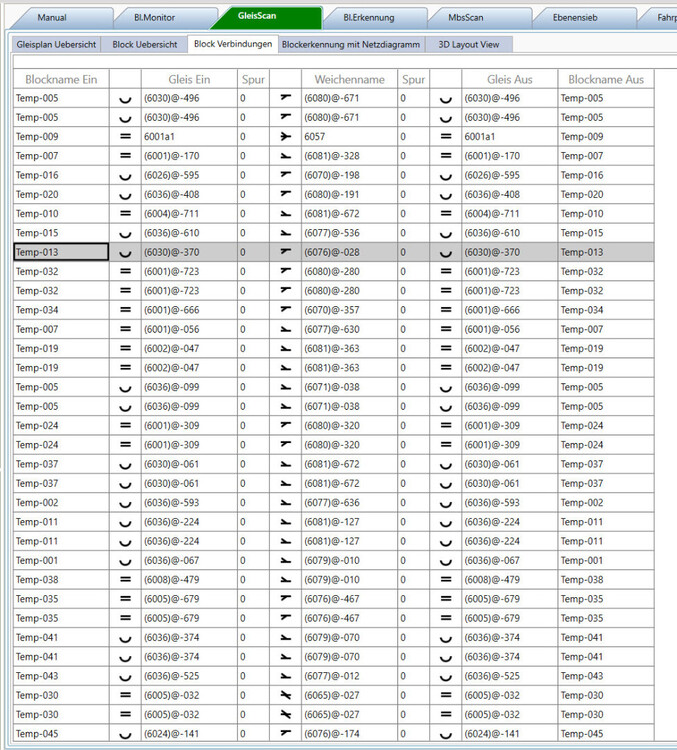Click straight-track icon in Temp-038 Gleis Aus column
This screenshot has width=677, height=750.
tap(446, 579)
